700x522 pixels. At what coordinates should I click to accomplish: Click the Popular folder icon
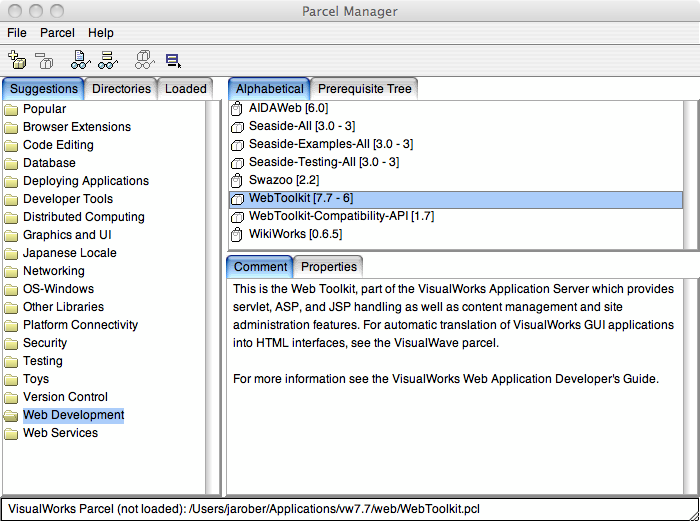(x=11, y=109)
